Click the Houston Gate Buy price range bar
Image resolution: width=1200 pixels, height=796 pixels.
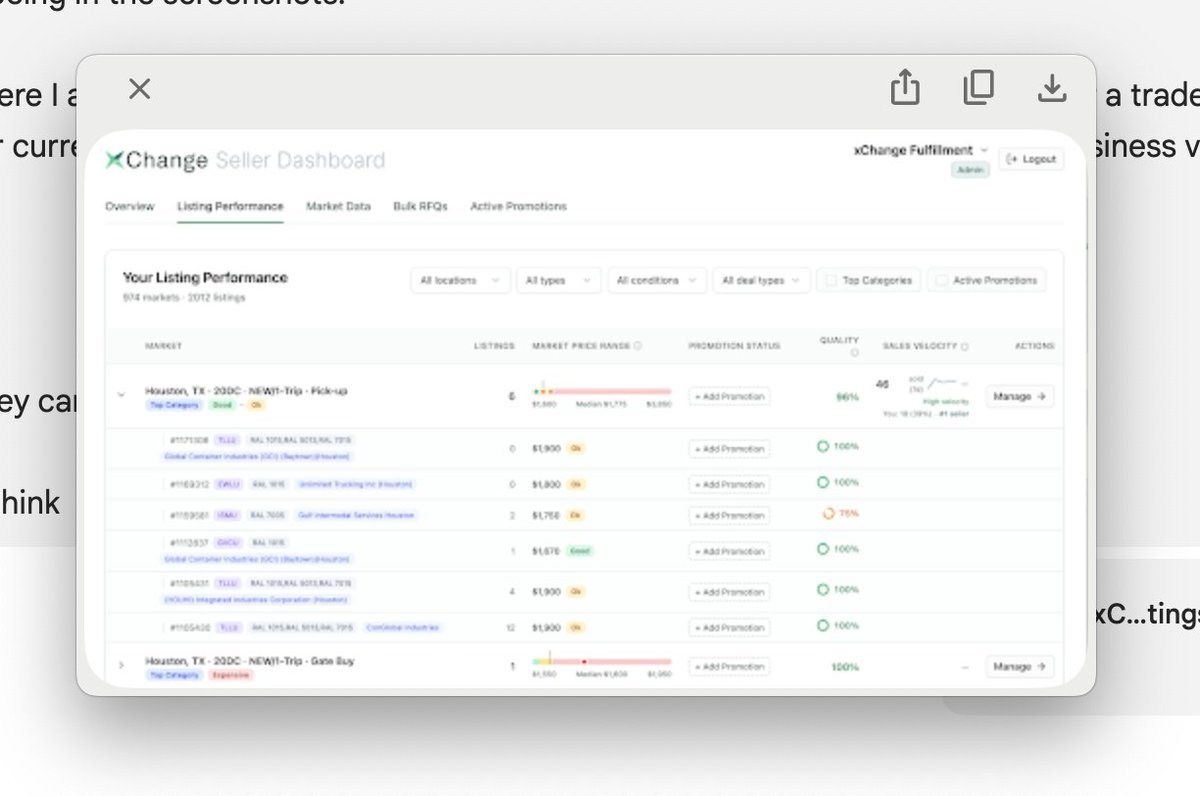(602, 661)
